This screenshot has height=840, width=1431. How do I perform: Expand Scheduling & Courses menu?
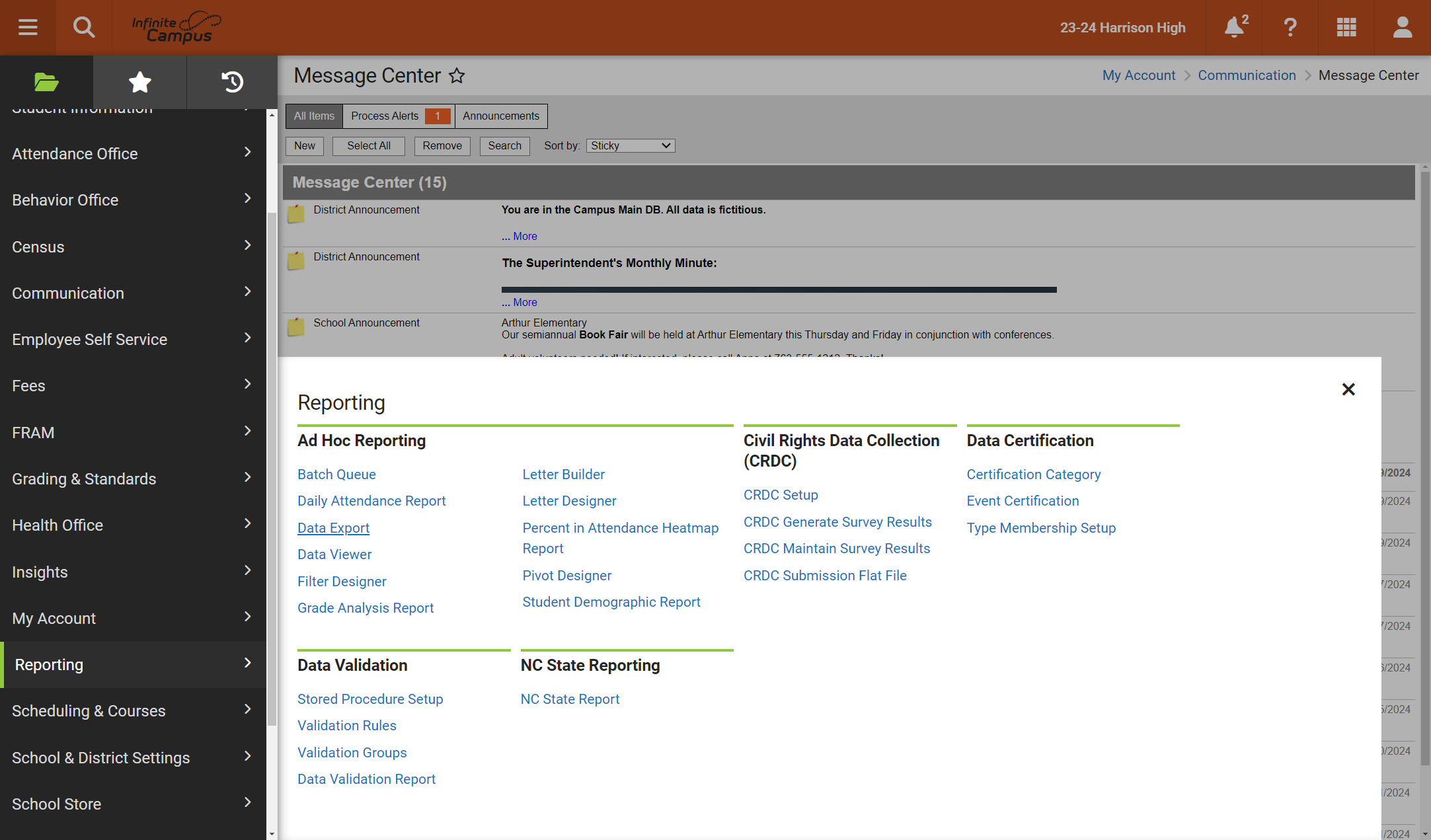click(x=133, y=710)
